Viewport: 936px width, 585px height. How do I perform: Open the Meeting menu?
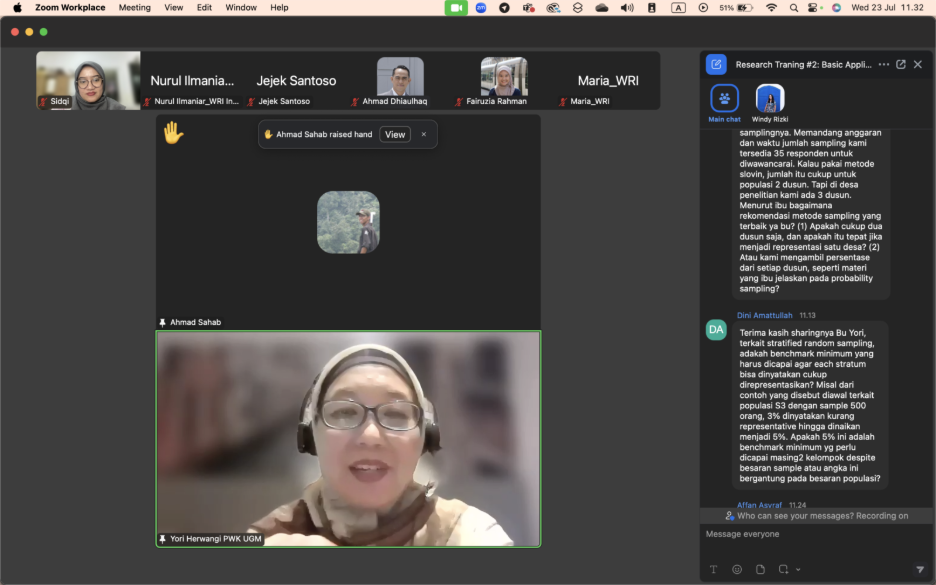click(x=134, y=8)
